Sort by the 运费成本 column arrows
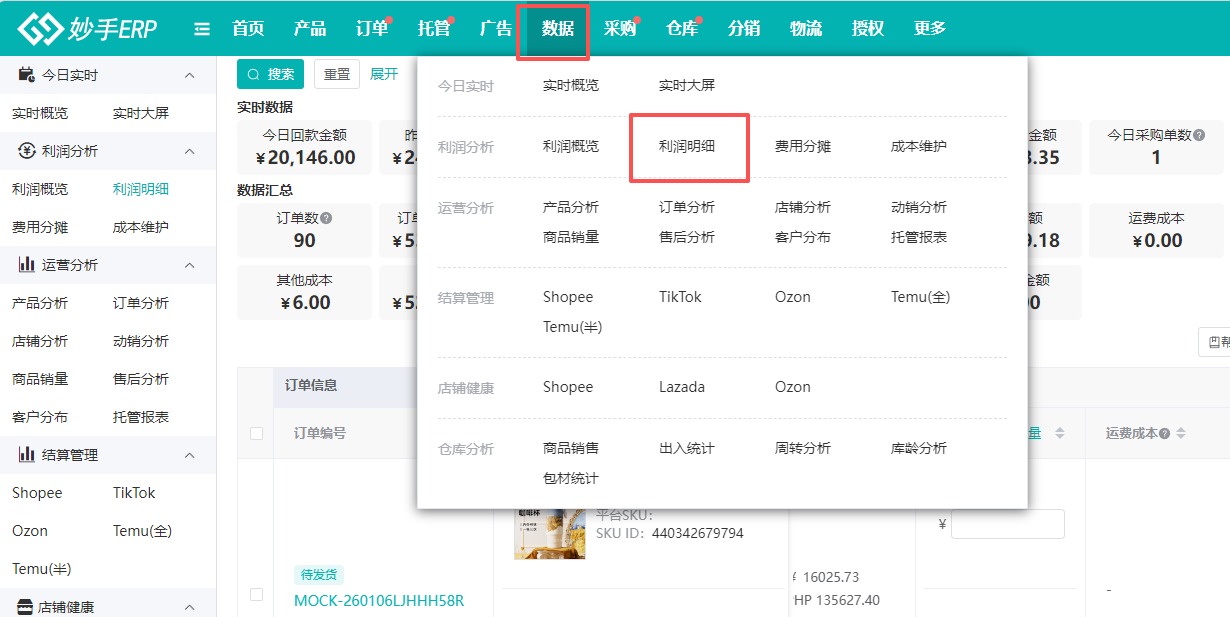 point(1181,433)
